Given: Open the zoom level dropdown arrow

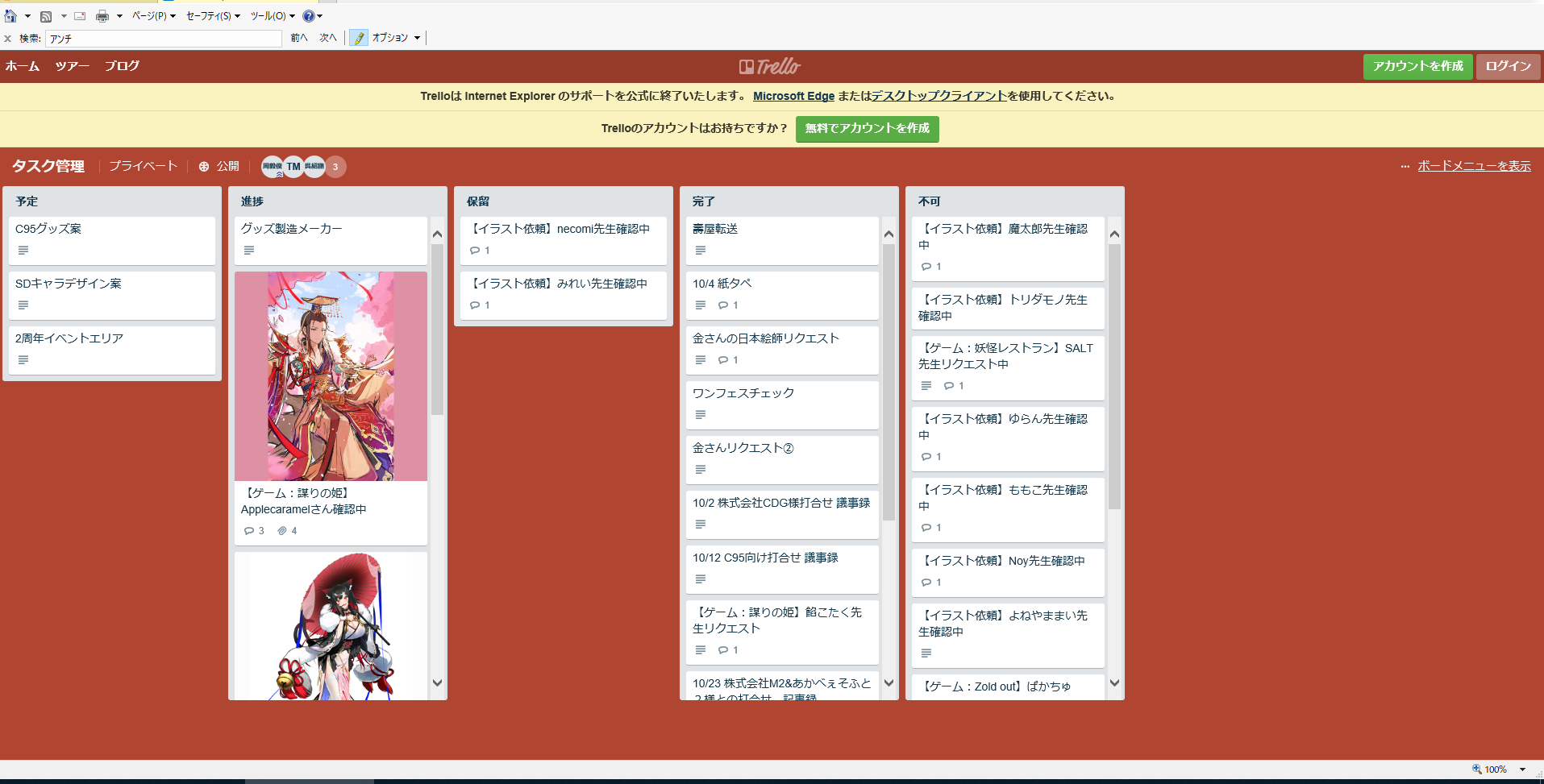Looking at the screenshot, I should (1522, 769).
